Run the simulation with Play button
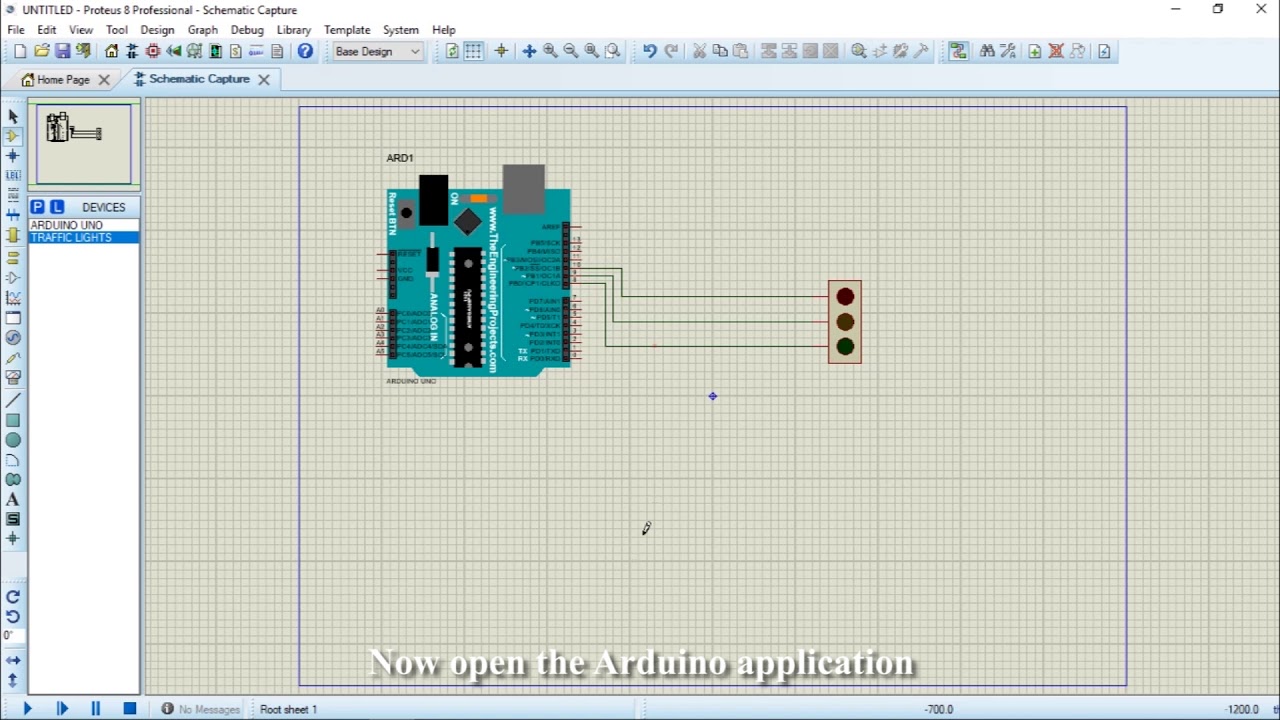1280x720 pixels. point(27,709)
